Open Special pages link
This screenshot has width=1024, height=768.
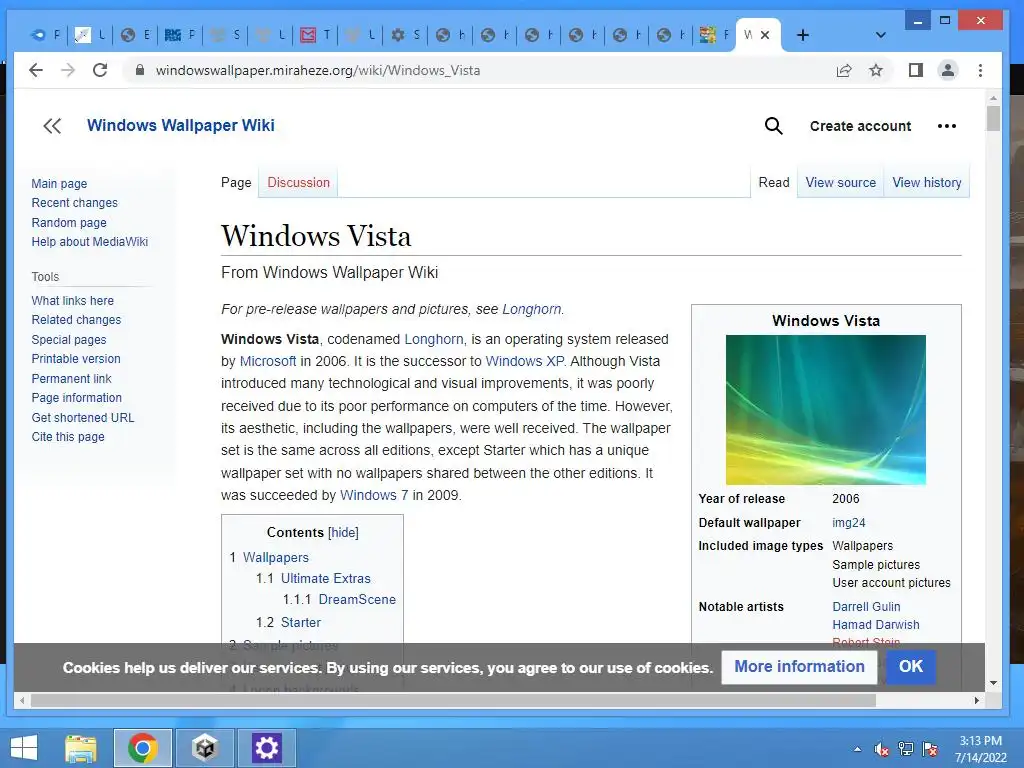click(x=69, y=340)
